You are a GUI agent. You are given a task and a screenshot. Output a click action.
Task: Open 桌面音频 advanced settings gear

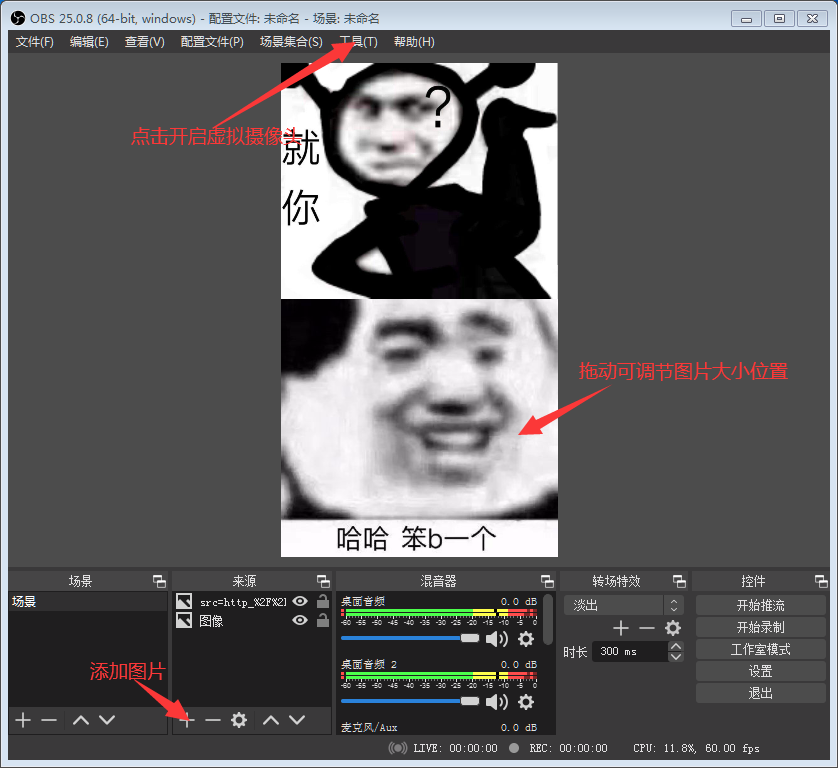coord(526,638)
